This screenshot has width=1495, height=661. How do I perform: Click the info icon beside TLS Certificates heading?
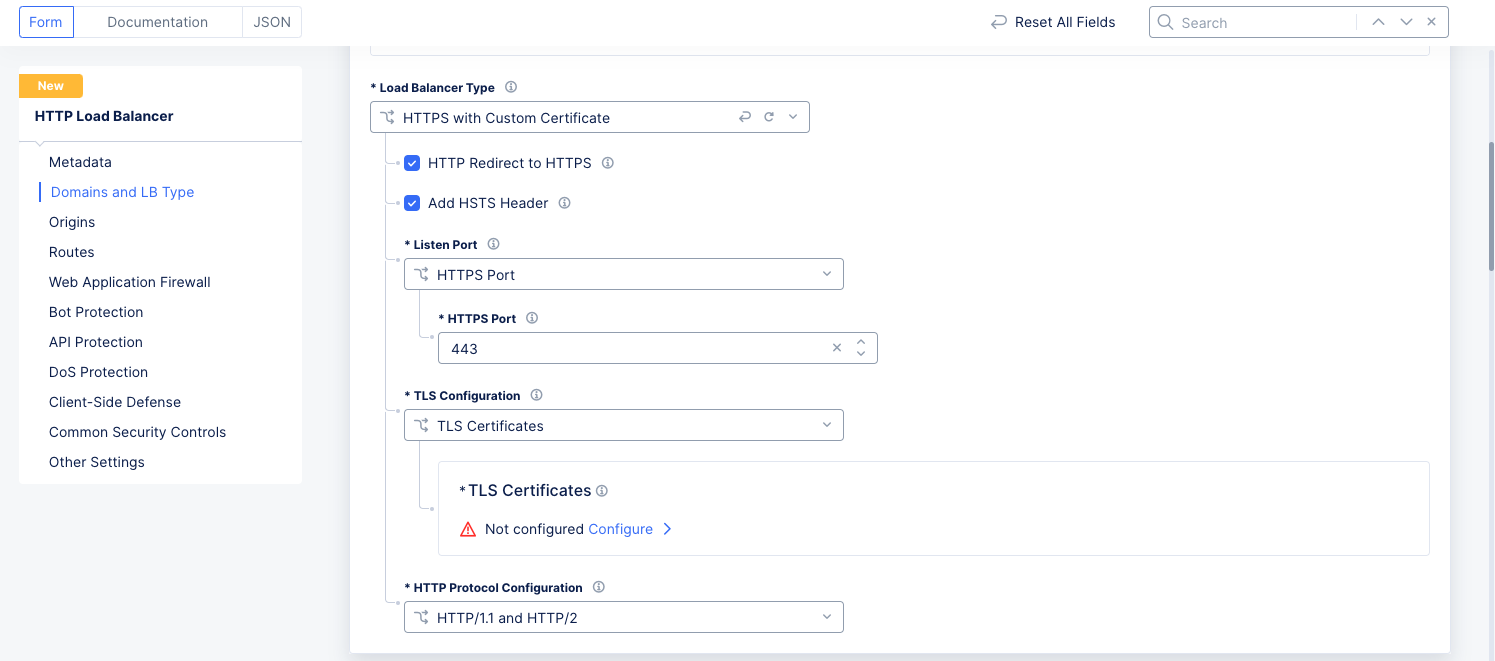pyautogui.click(x=601, y=490)
